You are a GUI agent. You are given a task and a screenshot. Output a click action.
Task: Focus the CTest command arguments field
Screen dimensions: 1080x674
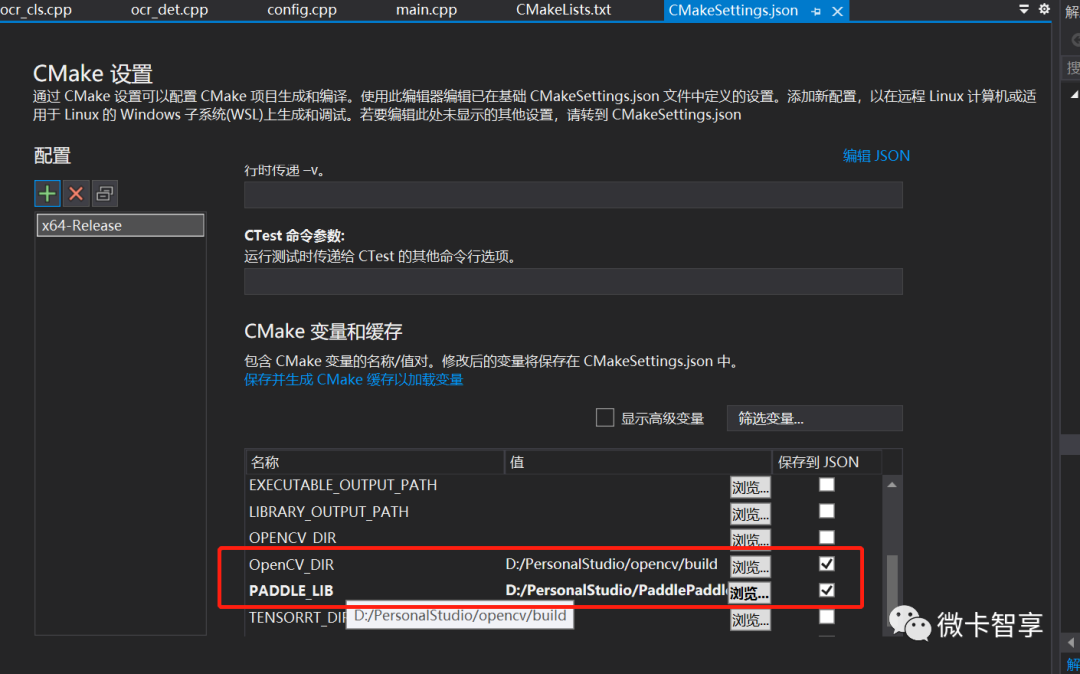pos(573,282)
